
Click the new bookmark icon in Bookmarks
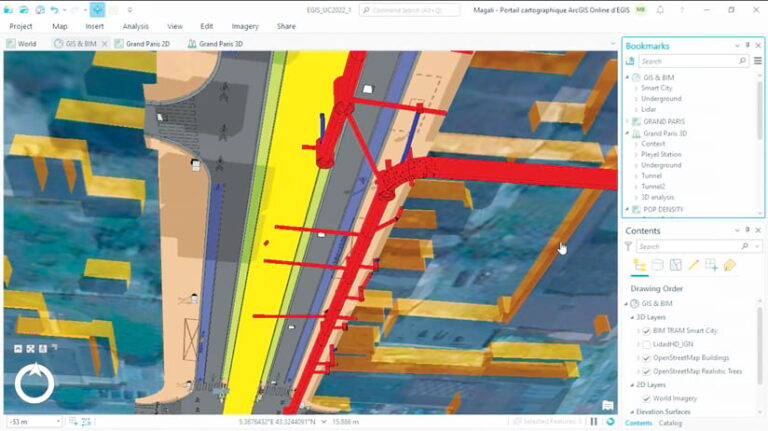(x=630, y=61)
